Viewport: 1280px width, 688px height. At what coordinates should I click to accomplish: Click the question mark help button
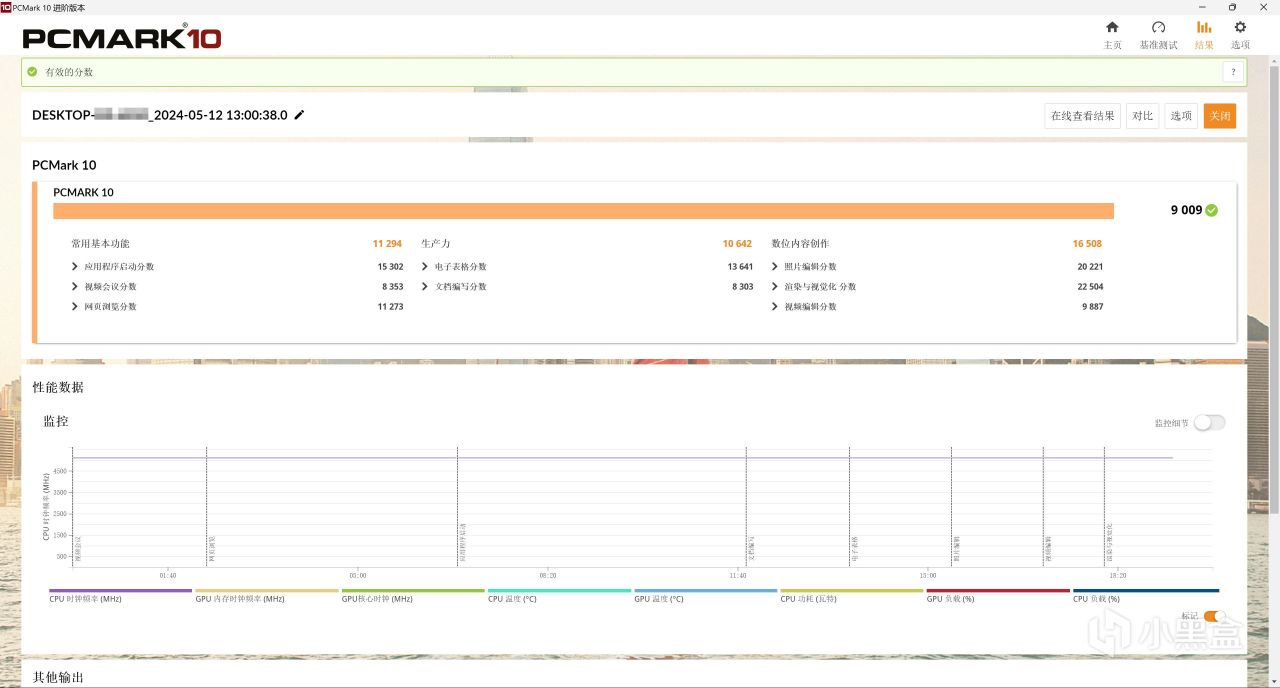pyautogui.click(x=1233, y=72)
